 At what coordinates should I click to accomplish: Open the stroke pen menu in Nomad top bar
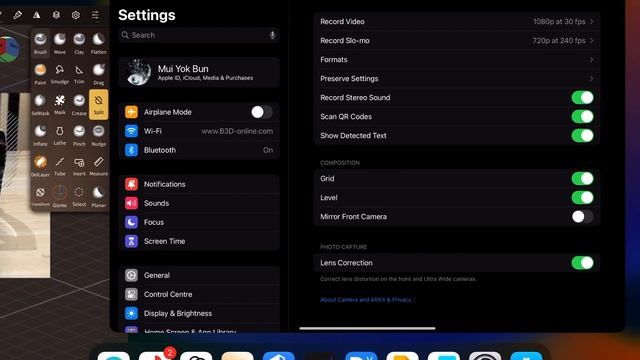[x=17, y=15]
